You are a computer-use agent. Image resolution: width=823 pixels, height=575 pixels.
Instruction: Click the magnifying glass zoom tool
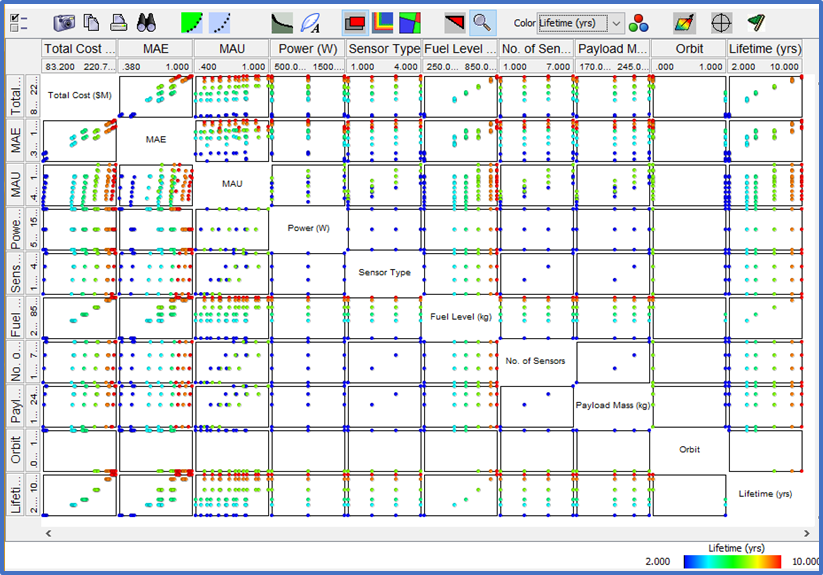(x=482, y=22)
